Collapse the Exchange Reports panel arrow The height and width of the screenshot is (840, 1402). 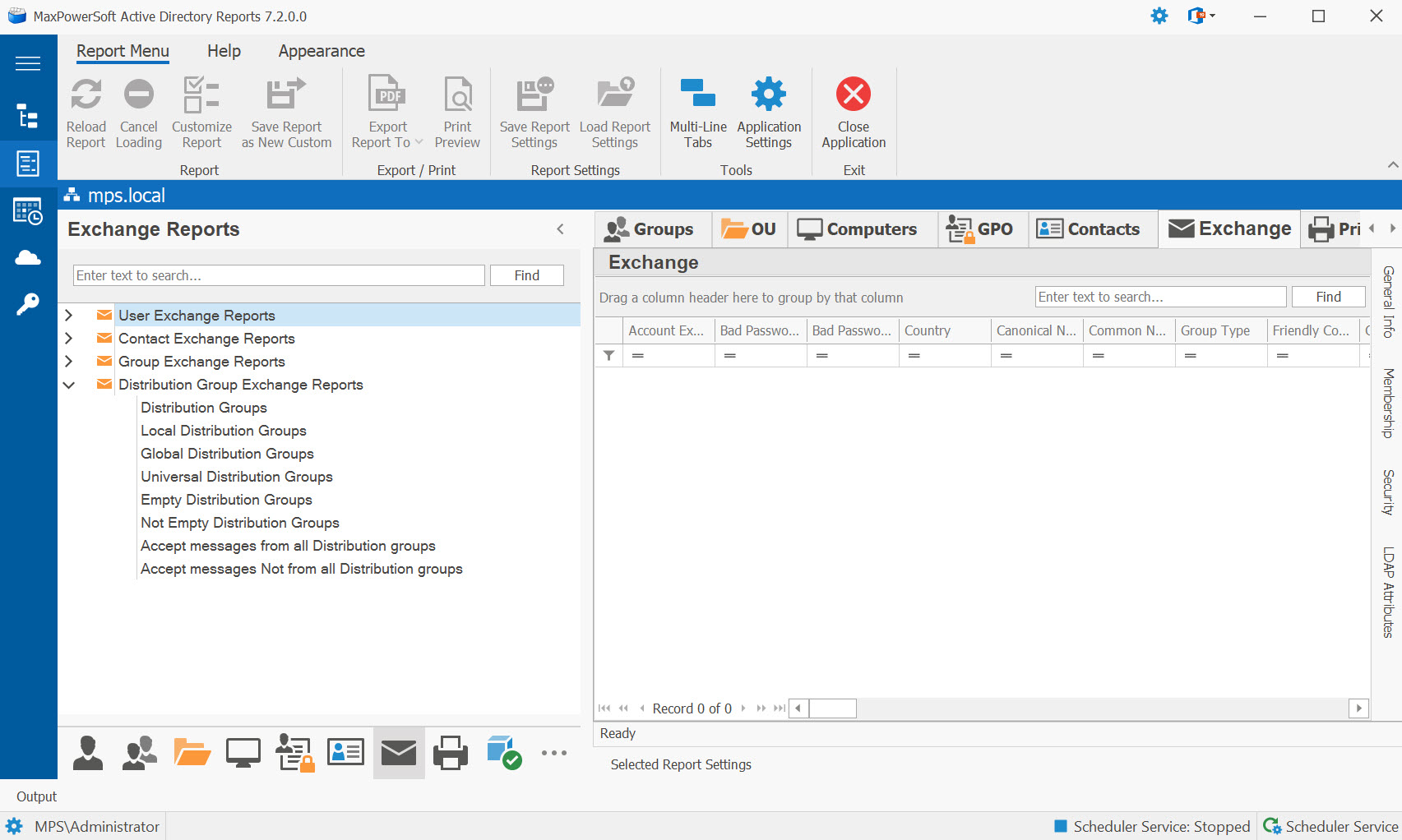[x=561, y=229]
